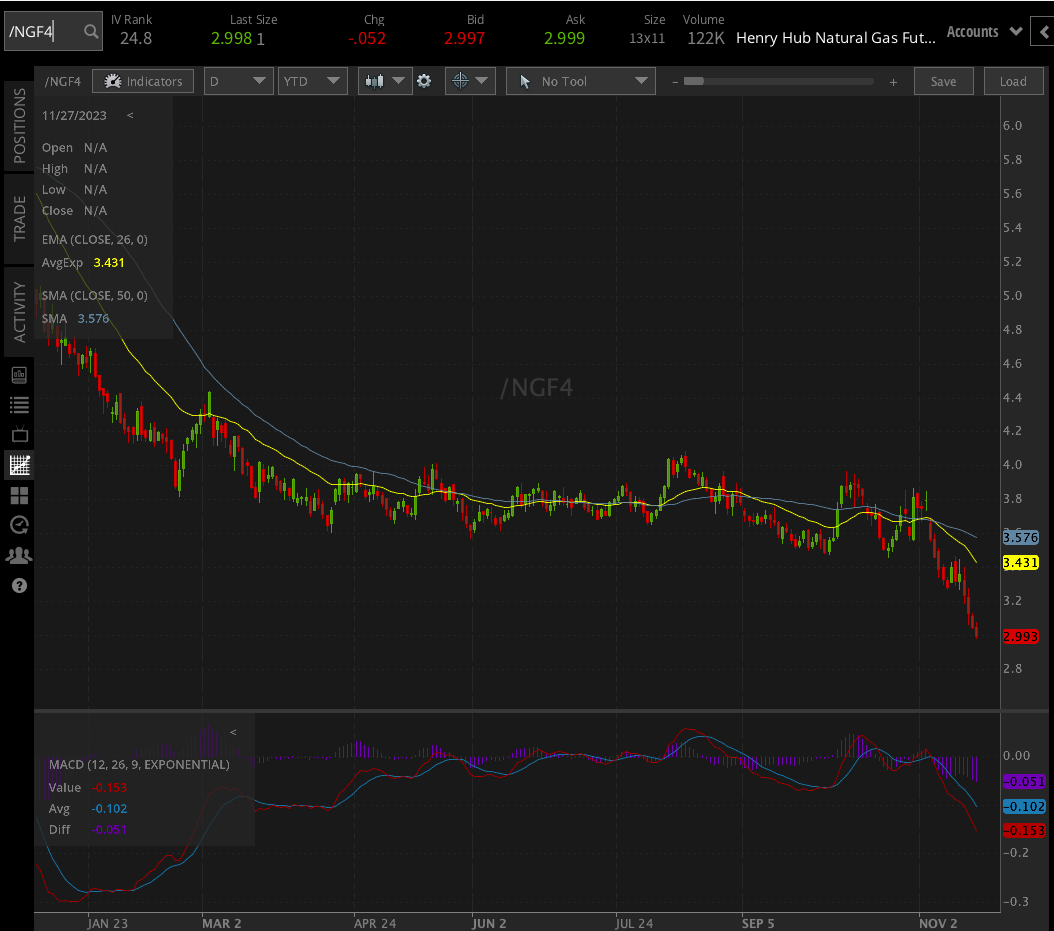Viewport: 1054px width, 931px height.
Task: Open the TV media icon in sidebar
Action: [x=19, y=435]
